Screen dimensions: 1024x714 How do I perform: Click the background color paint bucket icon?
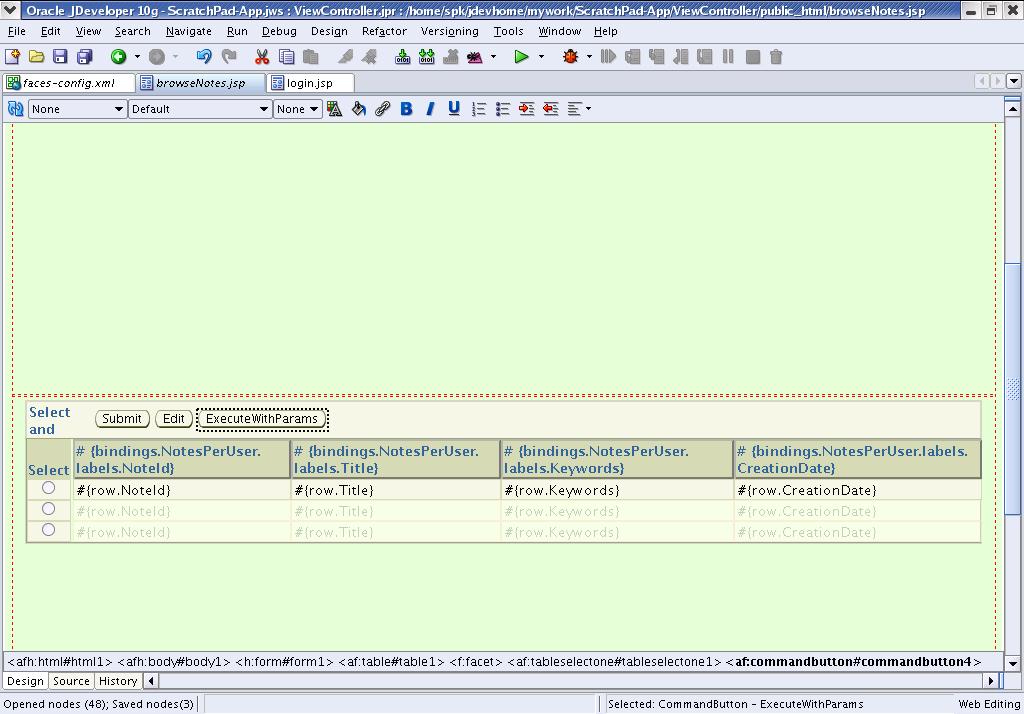pos(359,109)
